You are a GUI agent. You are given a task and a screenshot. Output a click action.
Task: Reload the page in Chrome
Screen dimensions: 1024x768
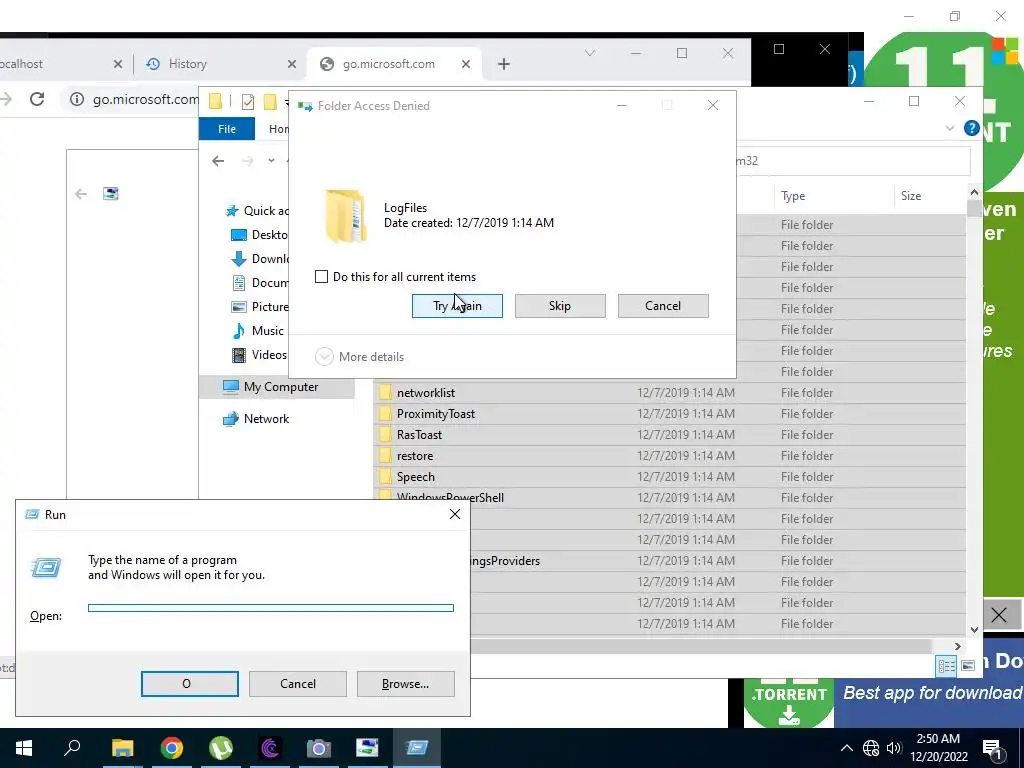tap(37, 99)
